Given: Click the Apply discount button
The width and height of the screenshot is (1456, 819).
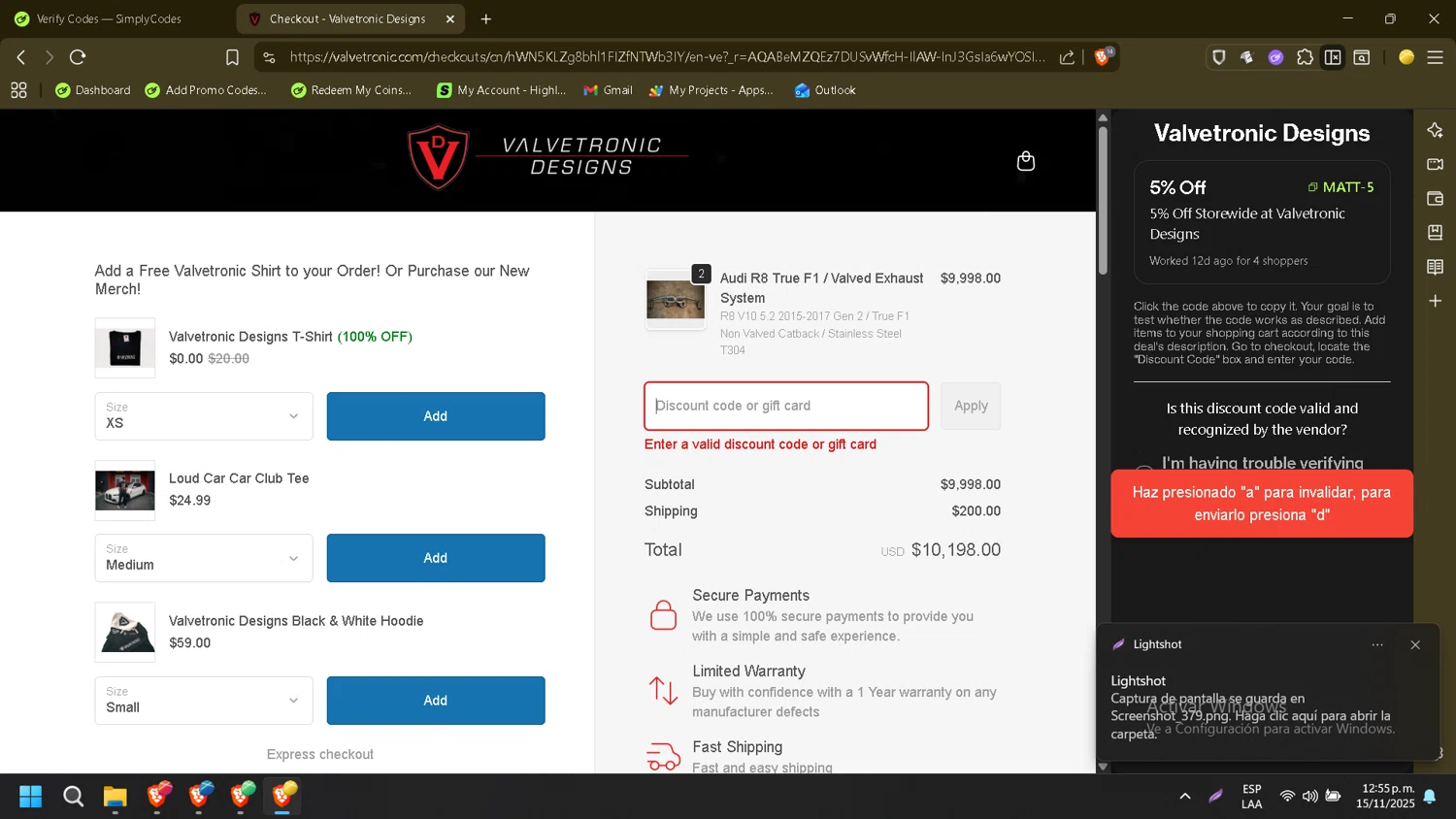Looking at the screenshot, I should (971, 406).
